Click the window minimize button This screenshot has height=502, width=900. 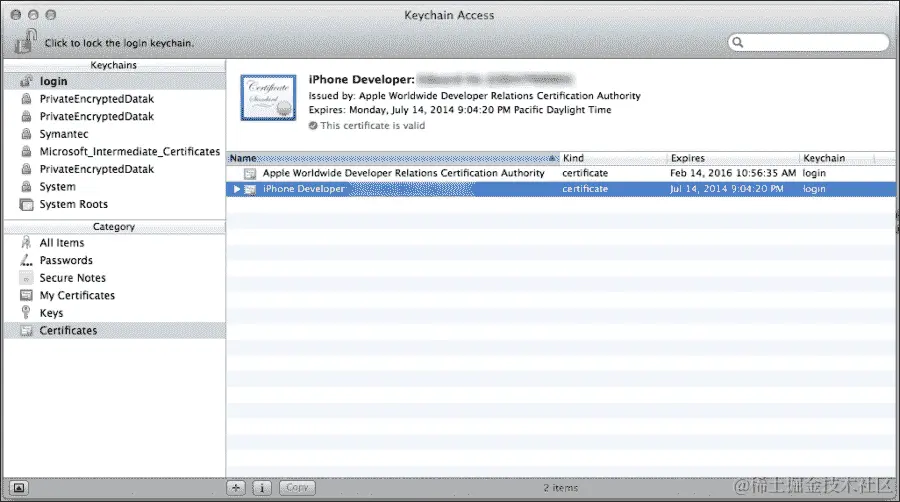(33, 15)
